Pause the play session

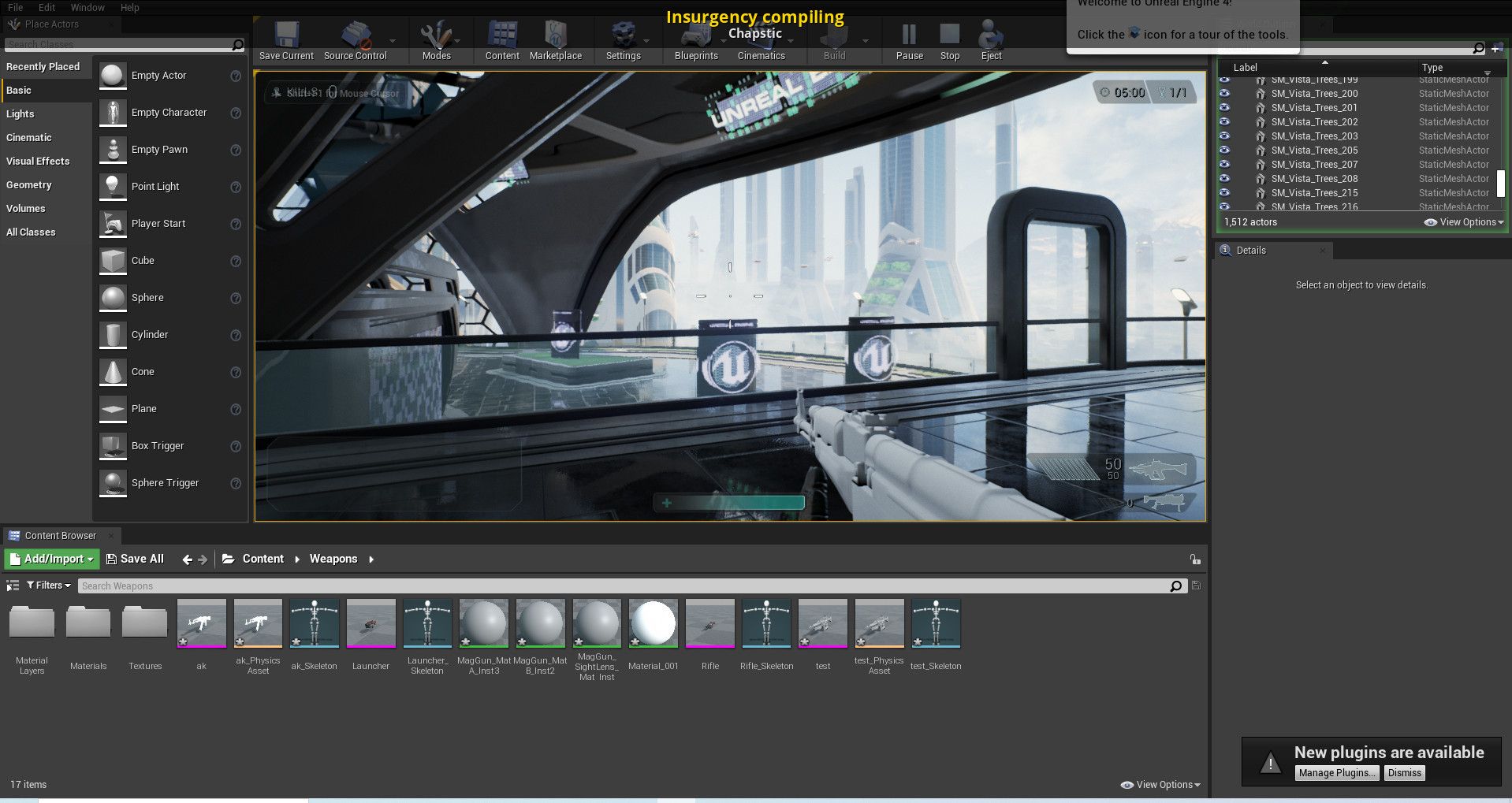[x=909, y=35]
